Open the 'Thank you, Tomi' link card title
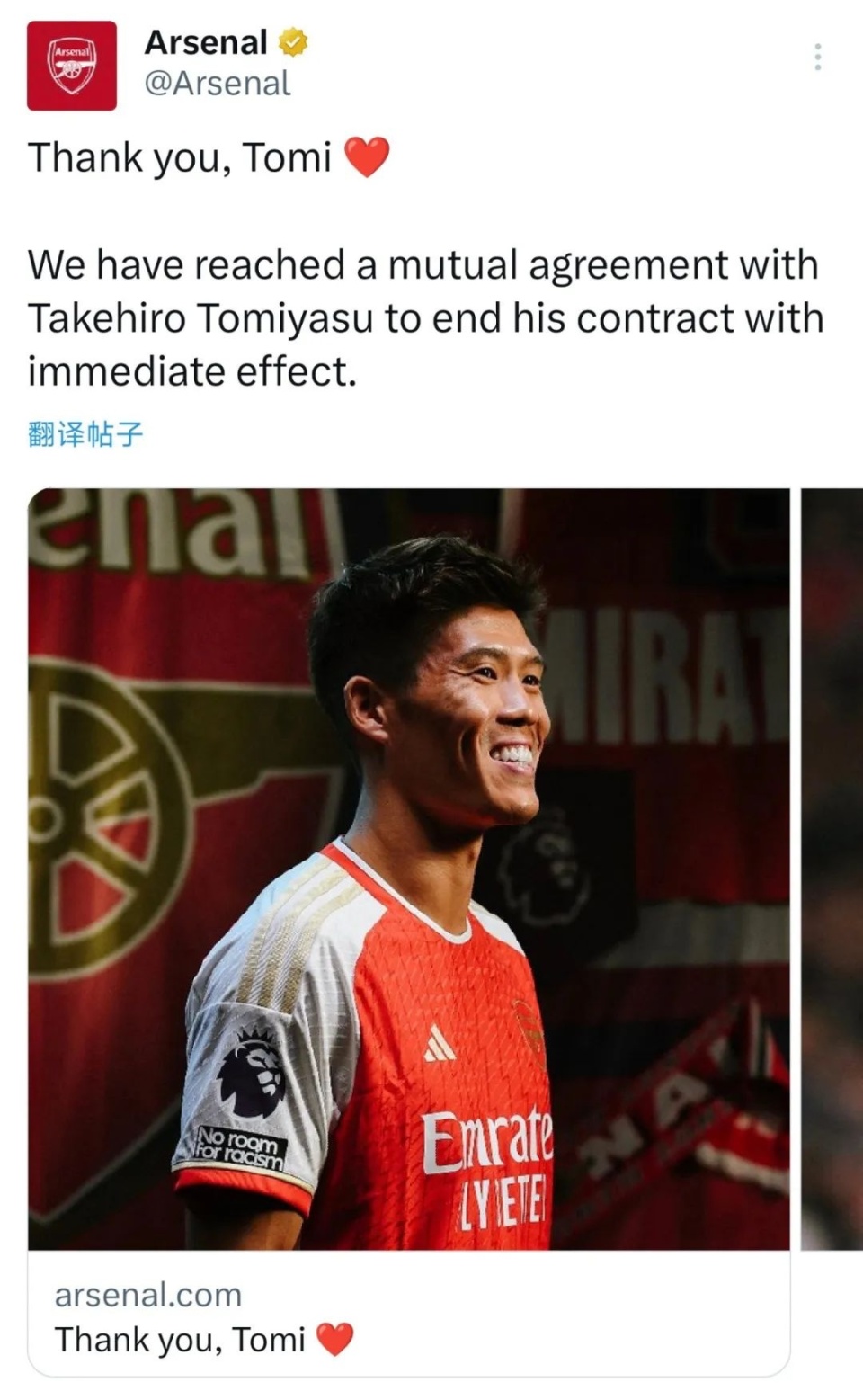Screen dimensions: 863x1400 [180, 1340]
